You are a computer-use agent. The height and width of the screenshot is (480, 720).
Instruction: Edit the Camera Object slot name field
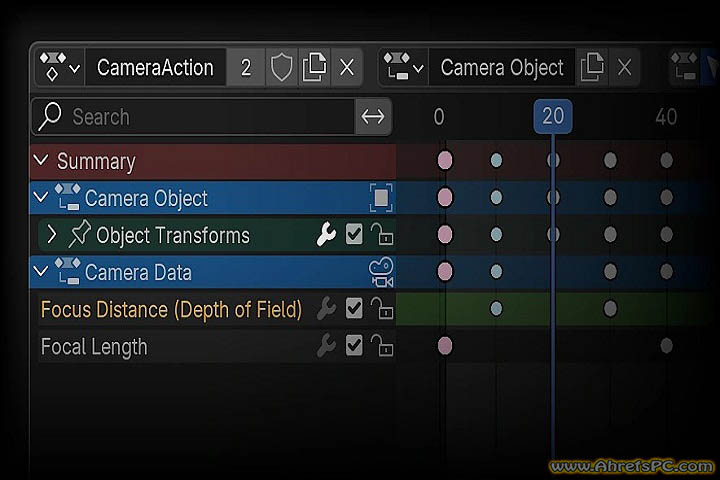pos(501,68)
